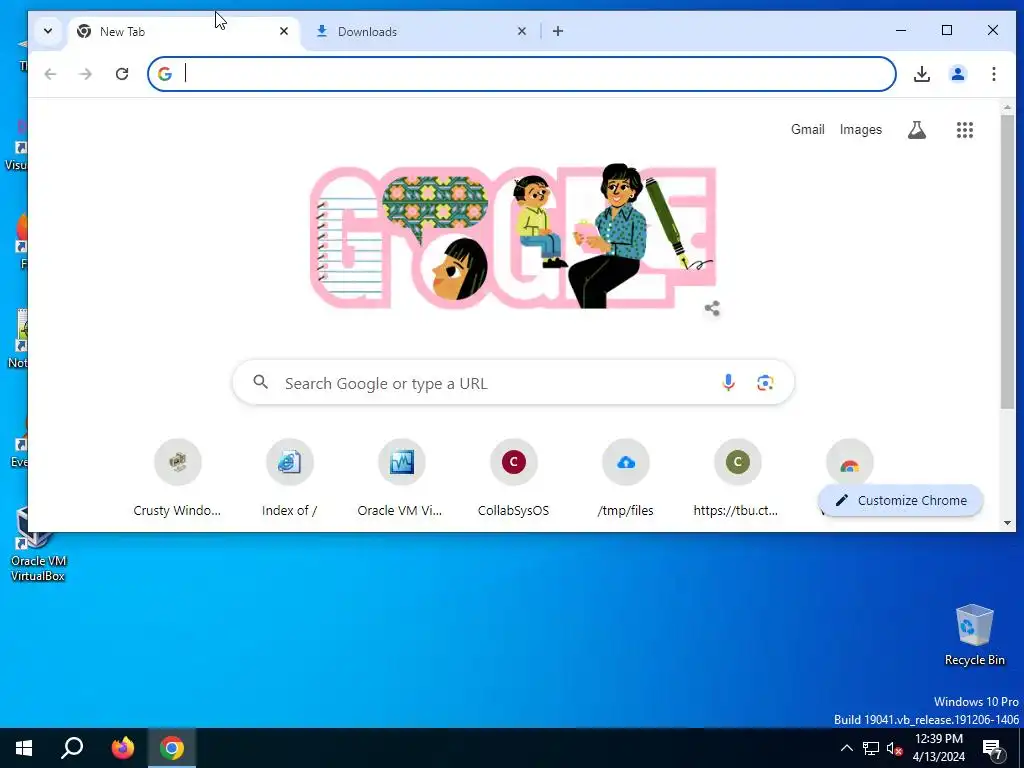1024x768 pixels.
Task: Click the Search Google or type a URL box
Action: pyautogui.click(x=513, y=383)
